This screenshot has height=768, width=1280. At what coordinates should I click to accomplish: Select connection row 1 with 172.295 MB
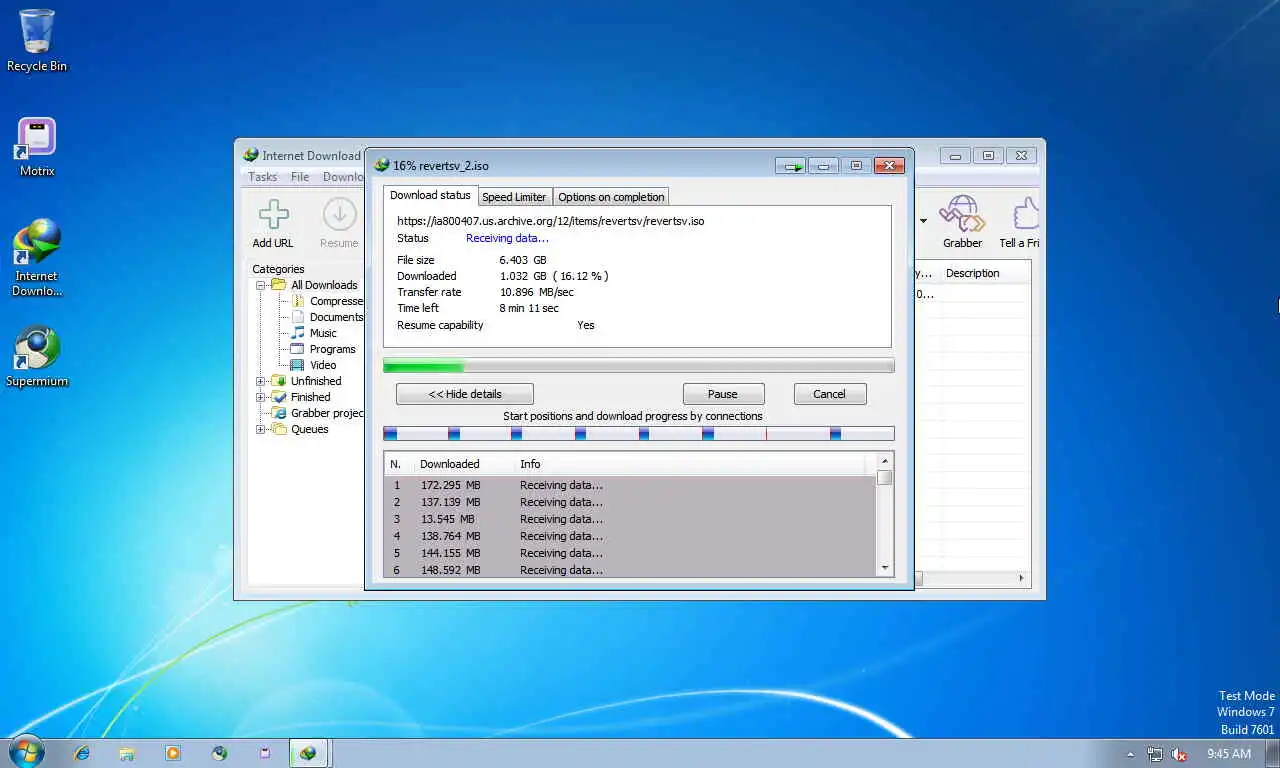630,485
